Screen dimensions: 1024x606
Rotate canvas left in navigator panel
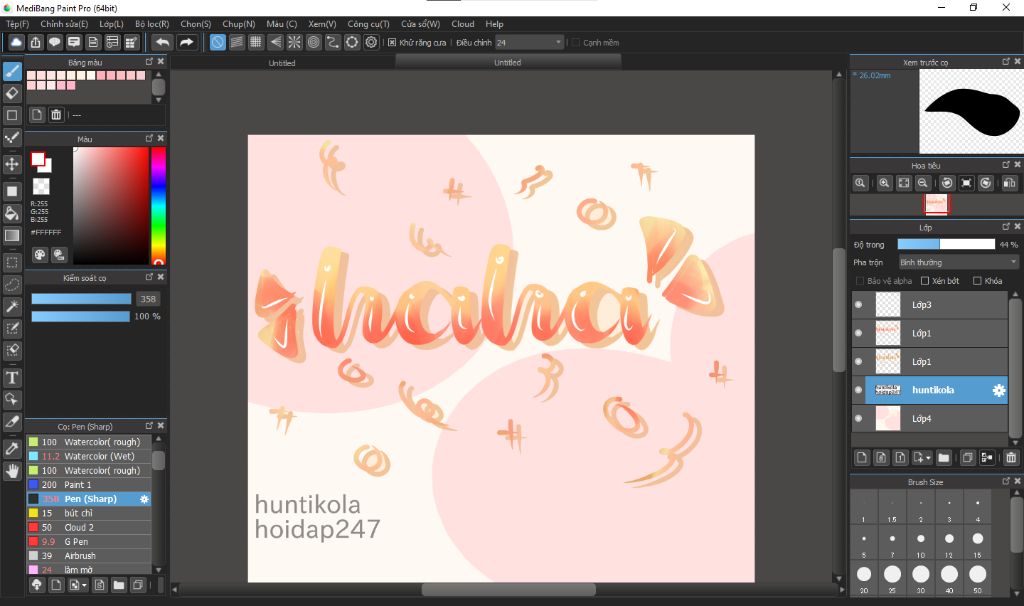pyautogui.click(x=947, y=183)
